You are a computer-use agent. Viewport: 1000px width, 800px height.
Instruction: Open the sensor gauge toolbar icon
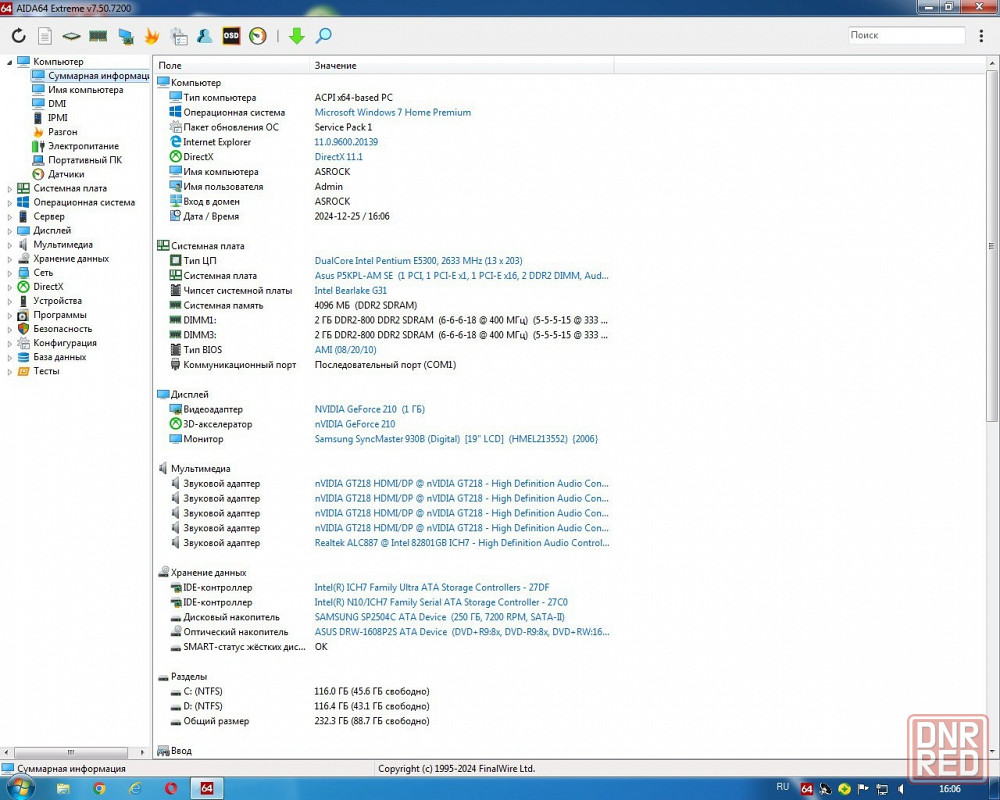[x=258, y=36]
